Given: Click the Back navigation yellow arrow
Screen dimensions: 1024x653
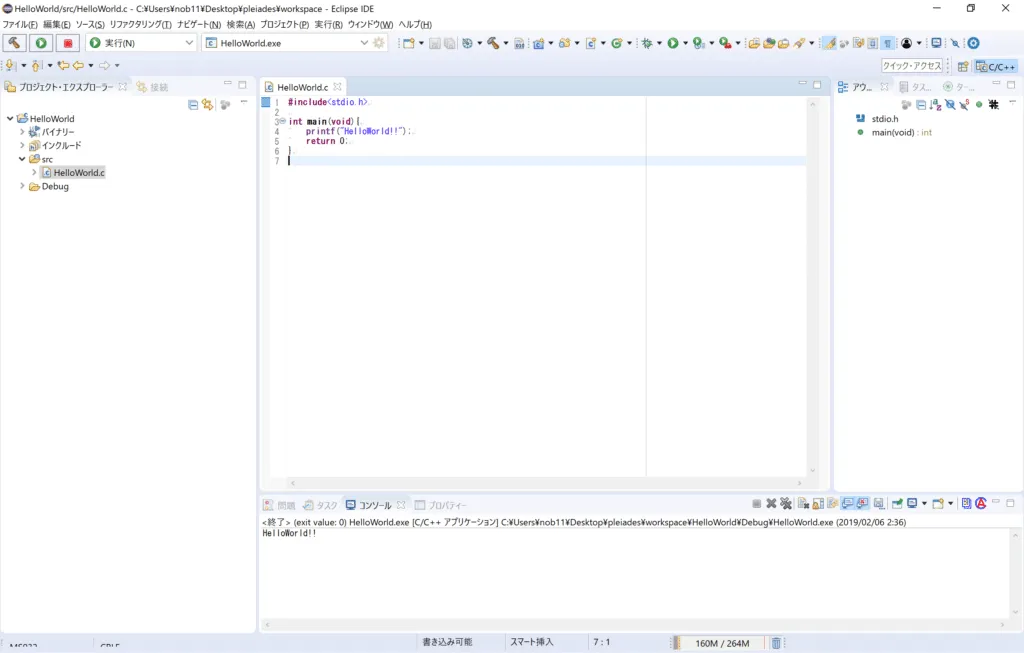Looking at the screenshot, I should pyautogui.click(x=78, y=65).
